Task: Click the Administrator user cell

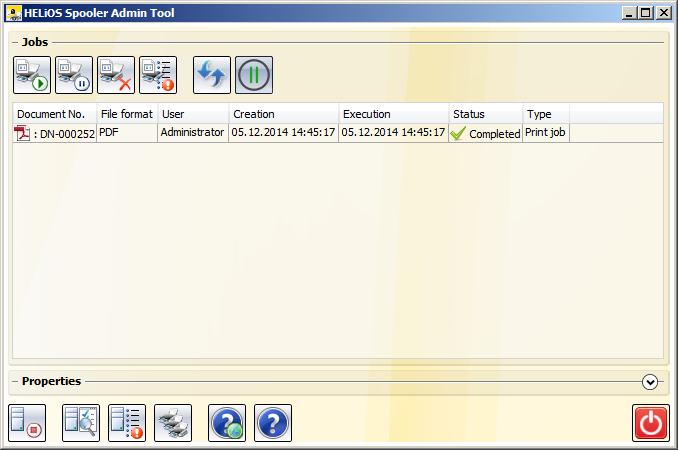Action: (x=193, y=133)
